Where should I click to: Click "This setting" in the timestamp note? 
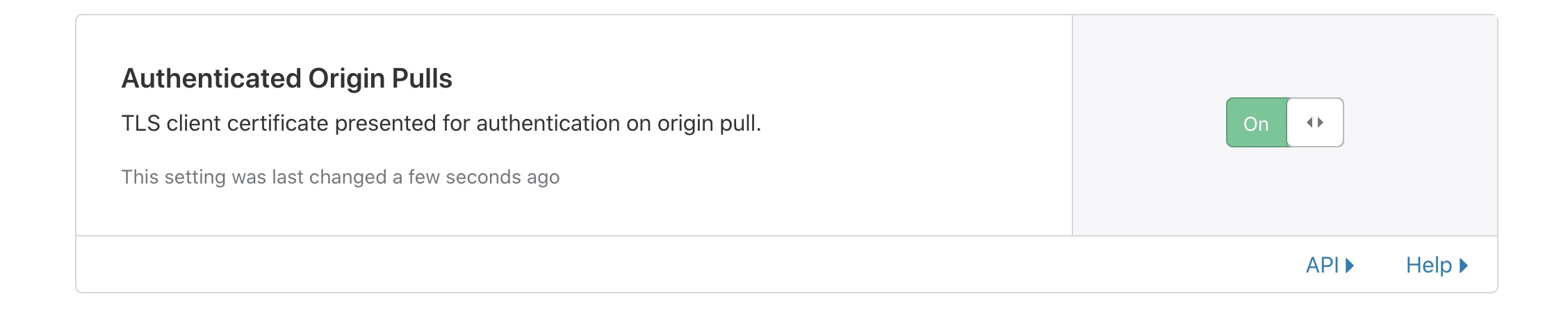point(174,177)
